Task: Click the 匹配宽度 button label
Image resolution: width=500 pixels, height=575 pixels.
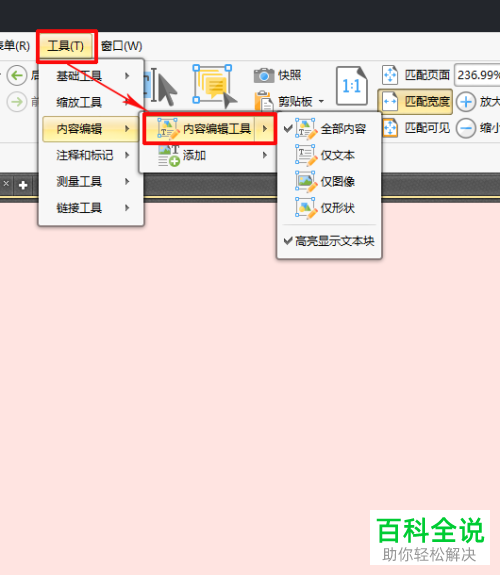Action: click(x=427, y=102)
